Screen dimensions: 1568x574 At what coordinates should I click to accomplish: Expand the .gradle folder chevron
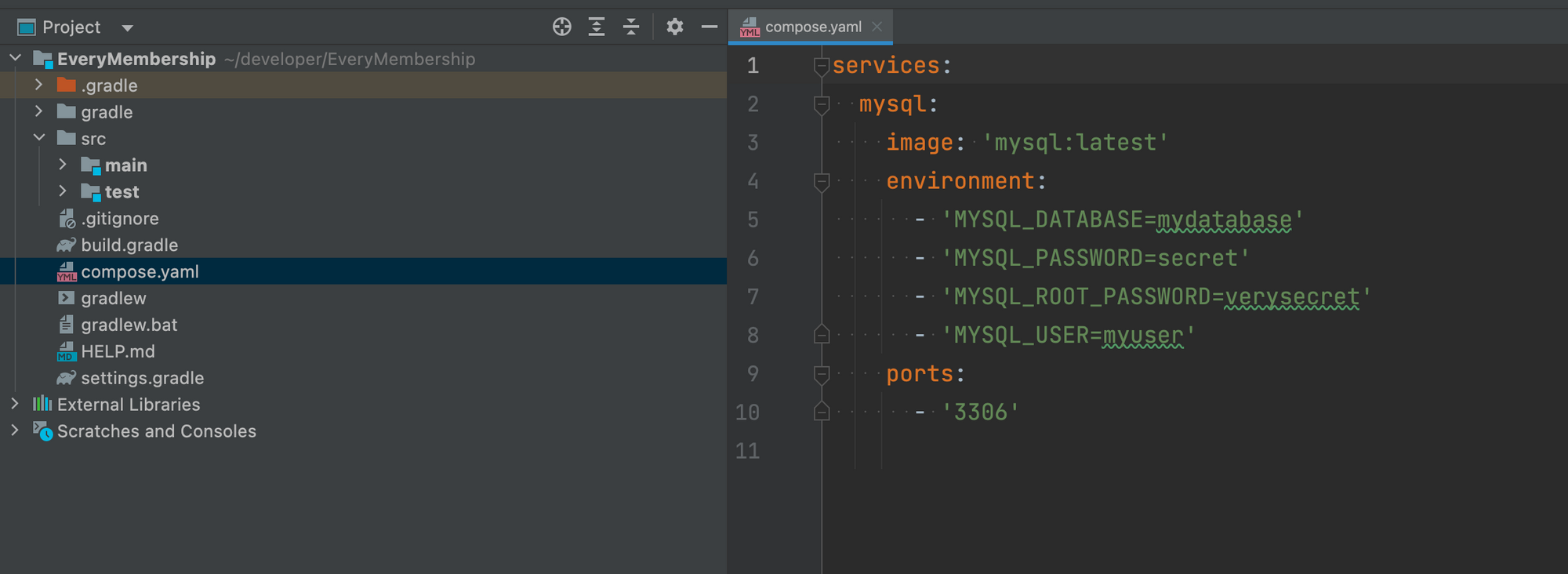38,85
